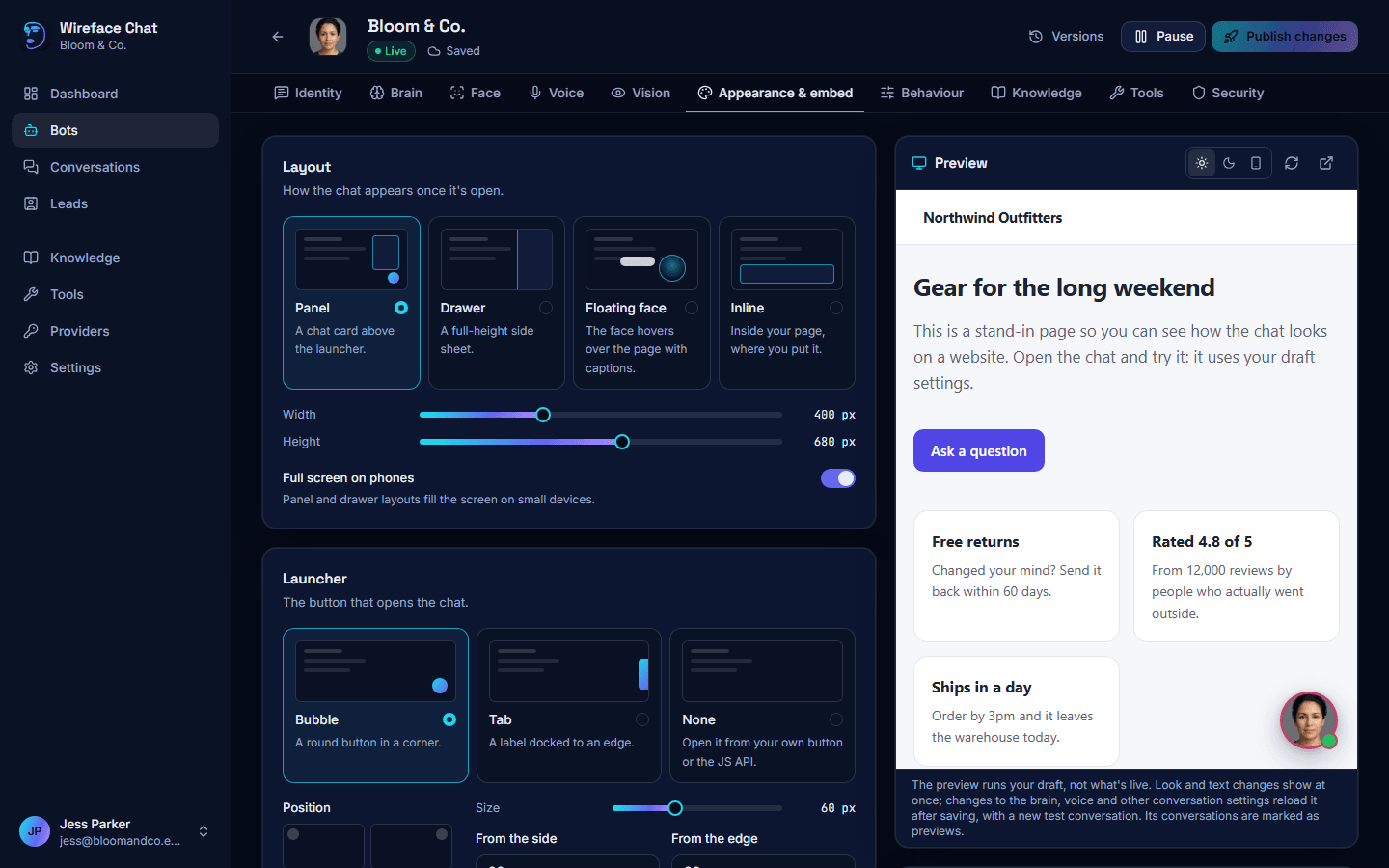
Task: Open preview in a new window
Action: [x=1326, y=163]
